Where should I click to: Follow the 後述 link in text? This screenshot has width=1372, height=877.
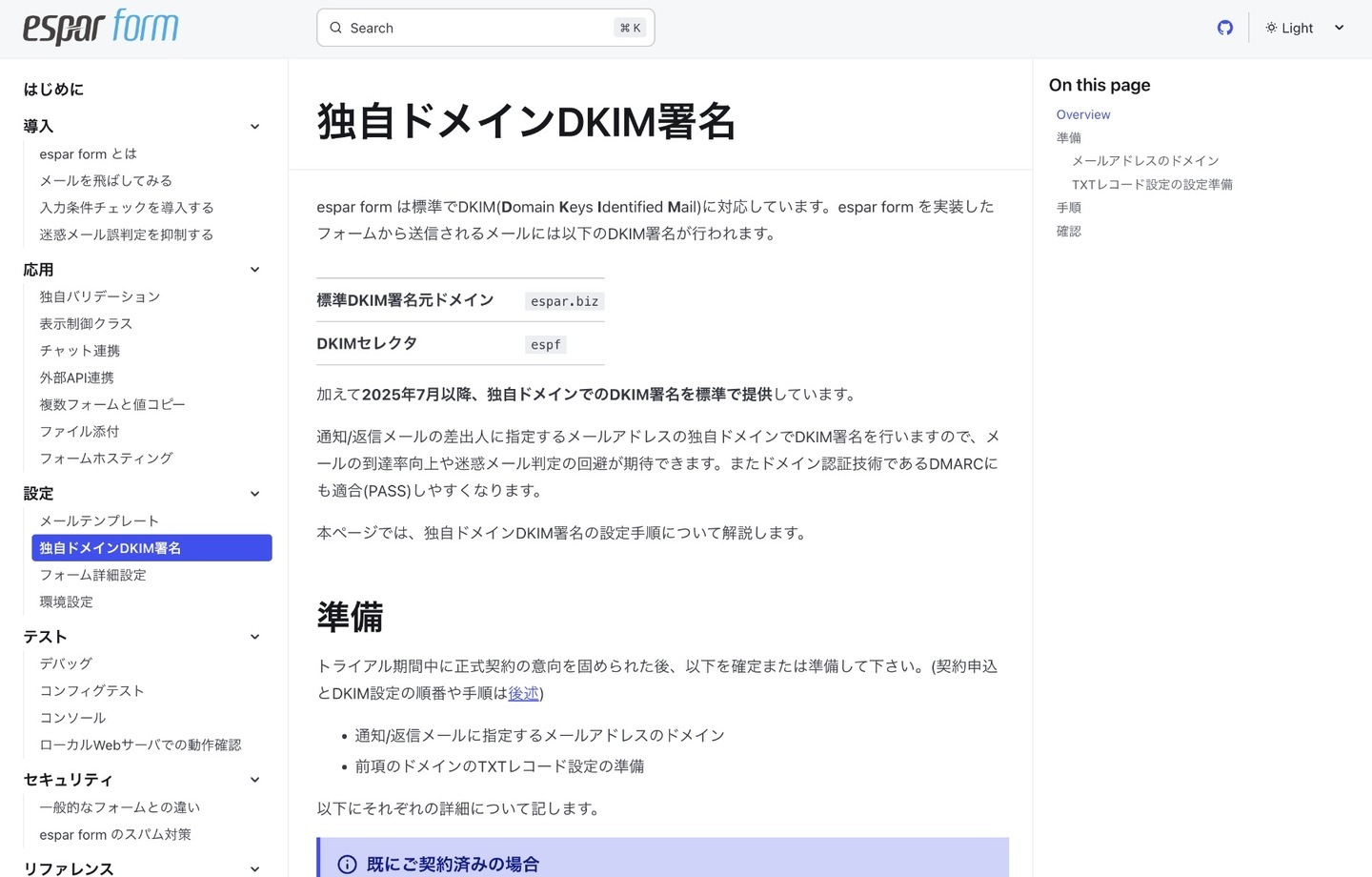(x=523, y=693)
